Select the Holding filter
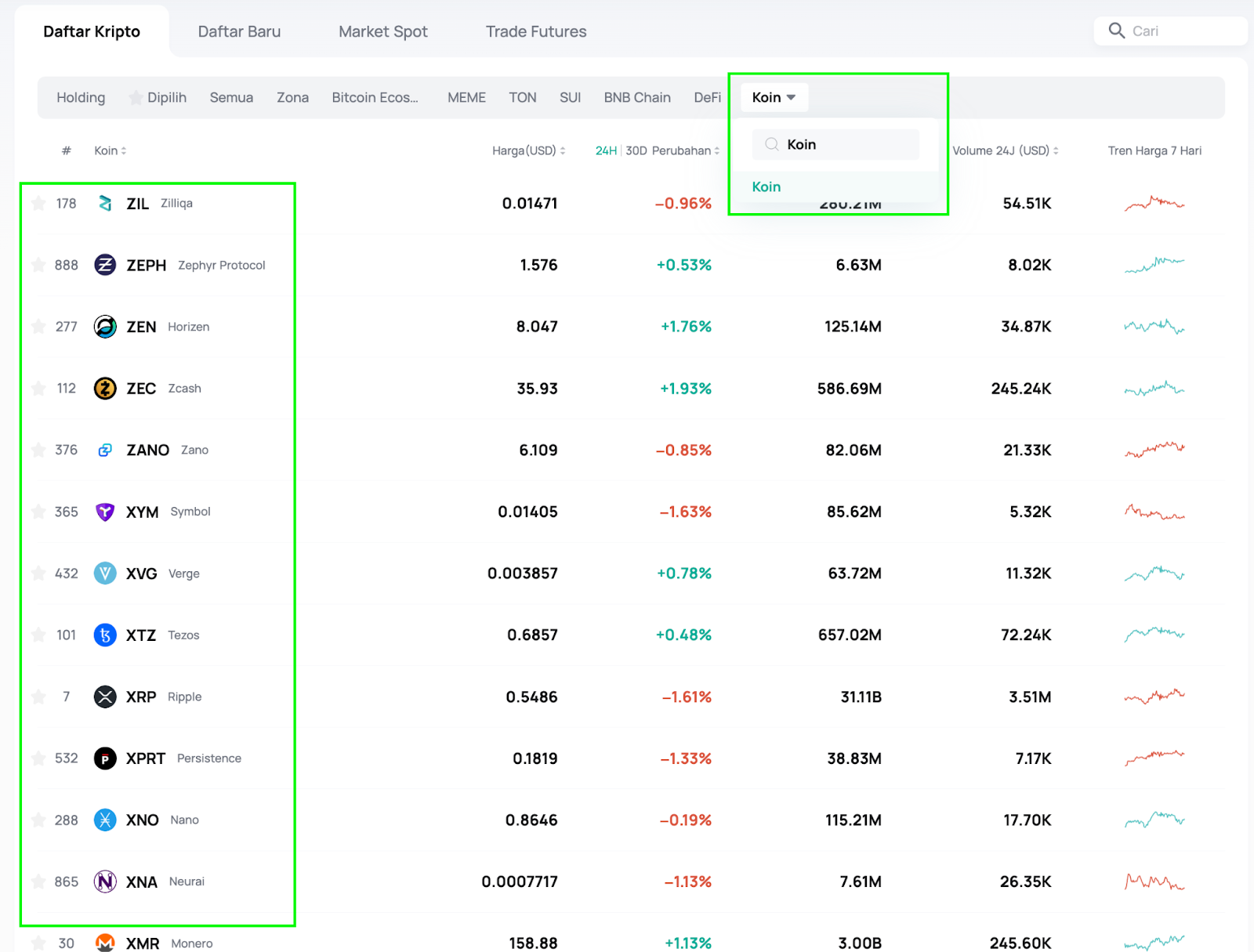This screenshot has width=1254, height=952. click(x=81, y=97)
